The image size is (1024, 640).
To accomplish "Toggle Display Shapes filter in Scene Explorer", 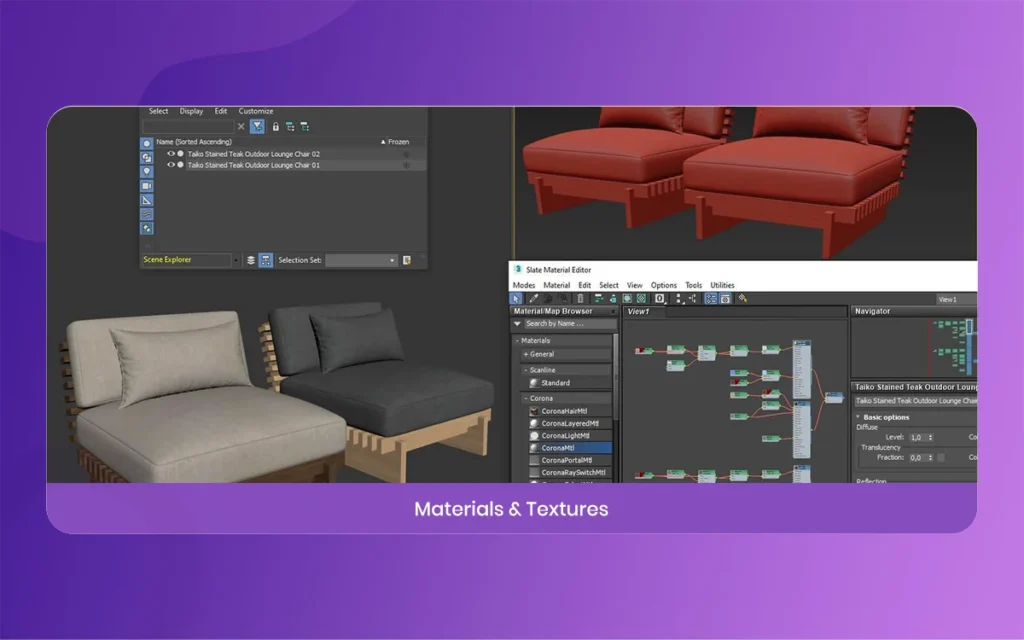I will (x=147, y=157).
